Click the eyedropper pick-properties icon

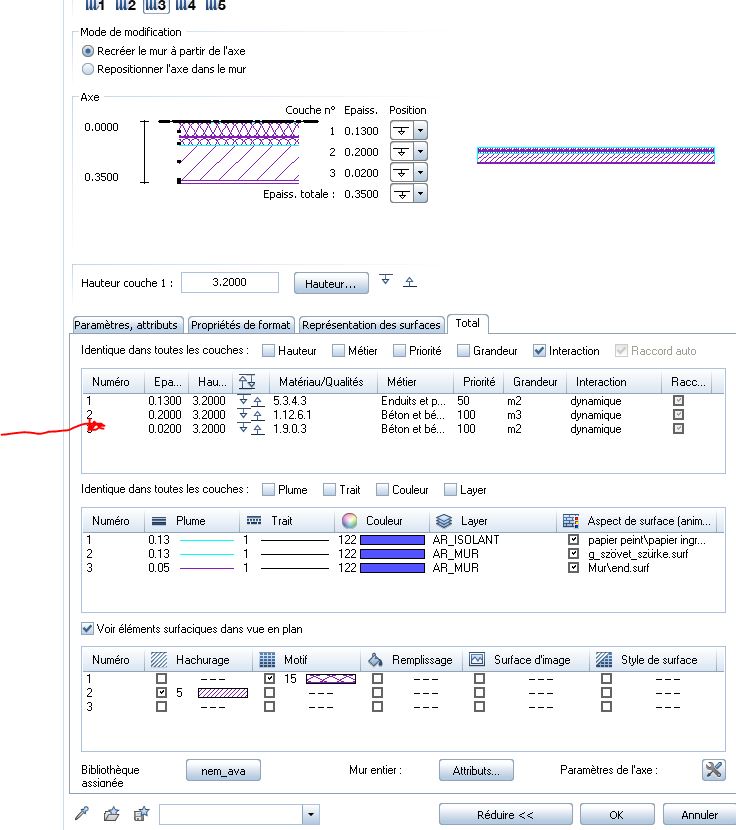click(x=82, y=814)
